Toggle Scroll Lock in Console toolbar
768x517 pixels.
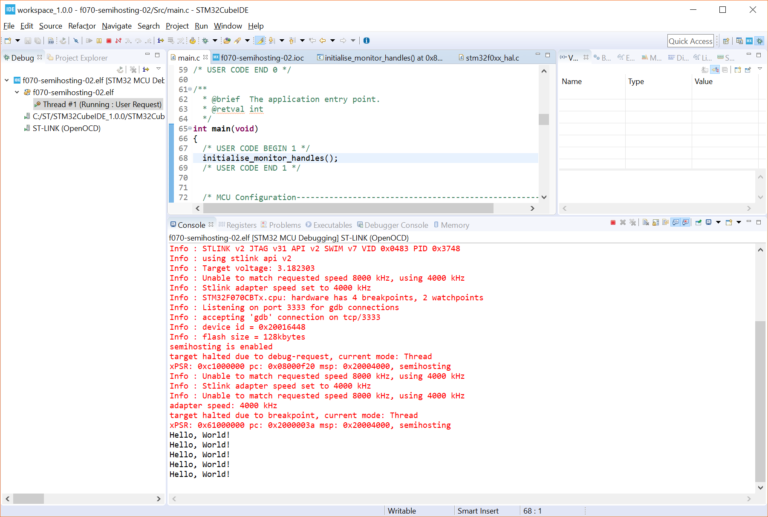tap(655, 223)
